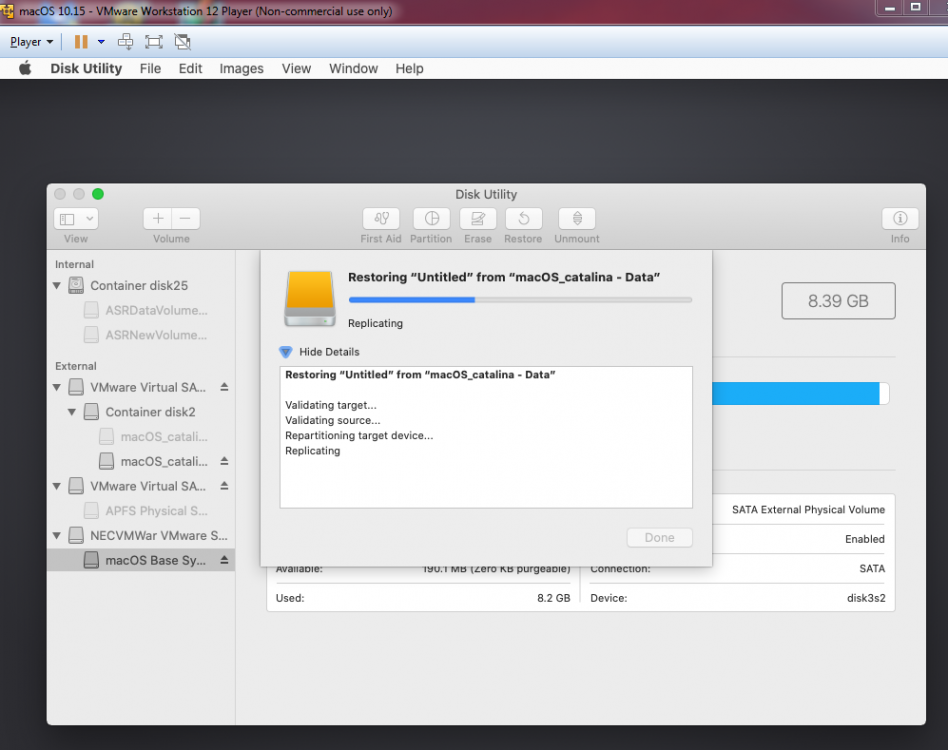Click the 8.39 GB capacity box
Image resolution: width=948 pixels, height=750 pixels.
click(x=838, y=301)
